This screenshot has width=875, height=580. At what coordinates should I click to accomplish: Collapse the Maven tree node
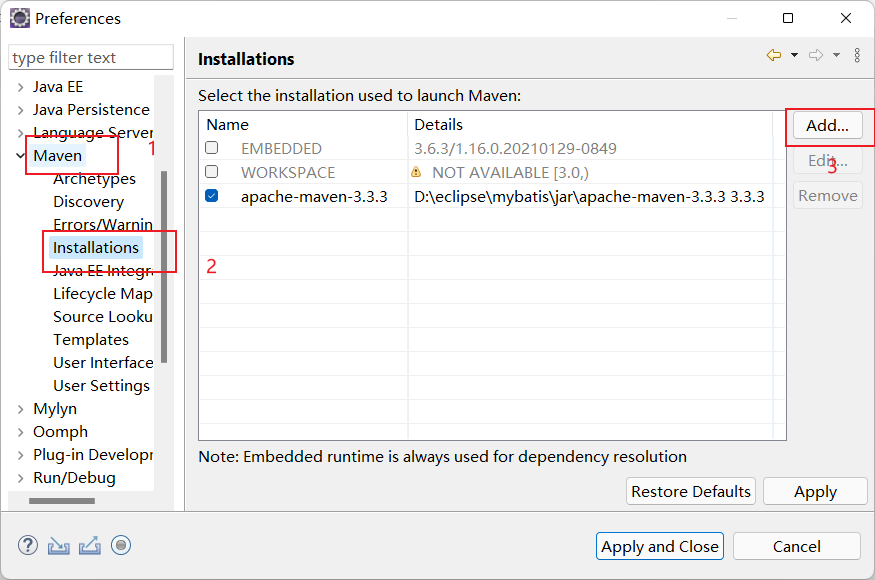(x=20, y=156)
